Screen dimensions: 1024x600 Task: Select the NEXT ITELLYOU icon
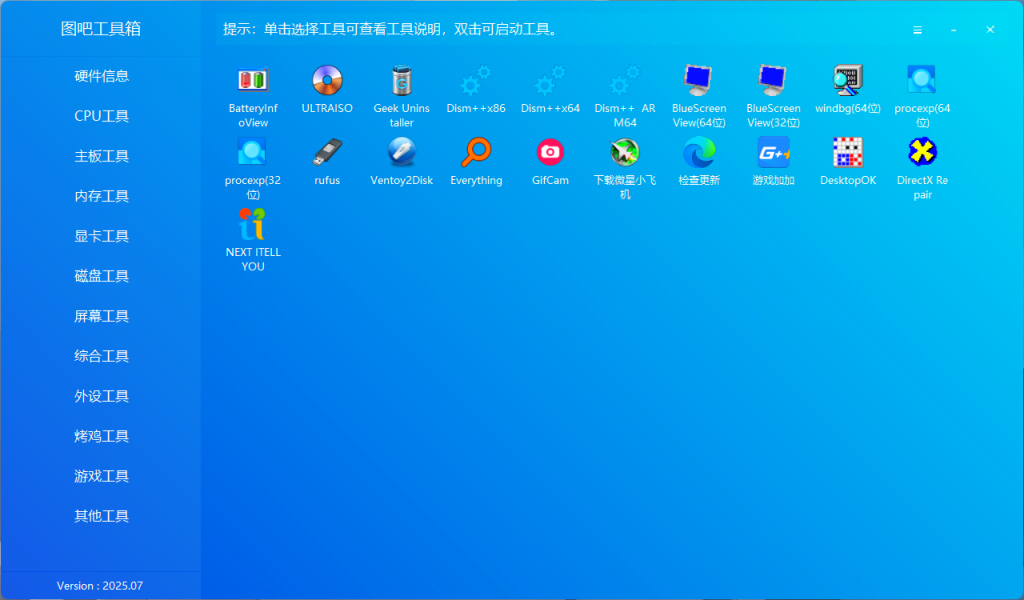[x=253, y=224]
